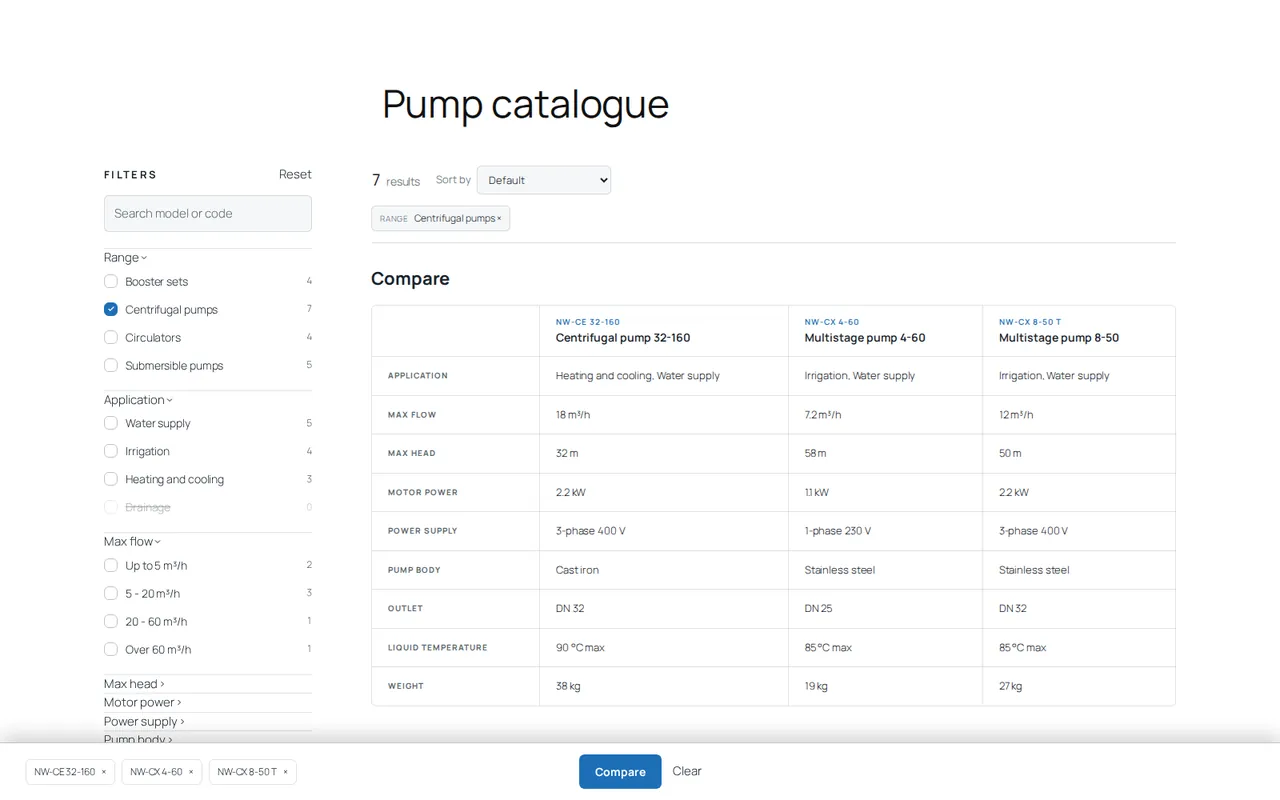The height and width of the screenshot is (800, 1280).
Task: Open the Sort by Default dropdown
Action: click(544, 180)
